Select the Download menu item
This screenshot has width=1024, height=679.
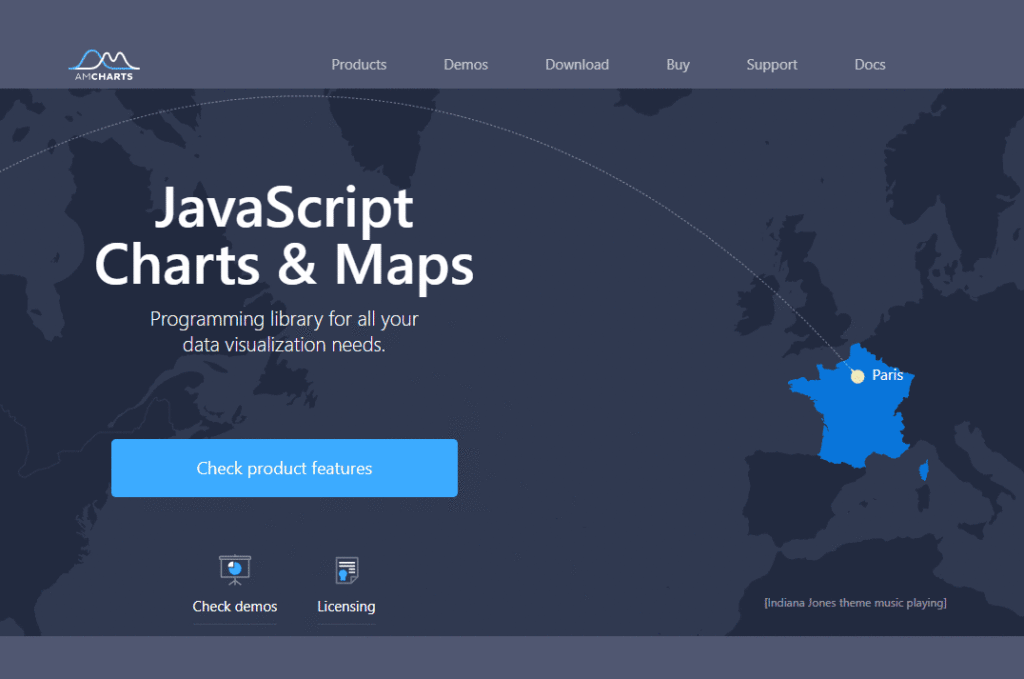pos(577,64)
